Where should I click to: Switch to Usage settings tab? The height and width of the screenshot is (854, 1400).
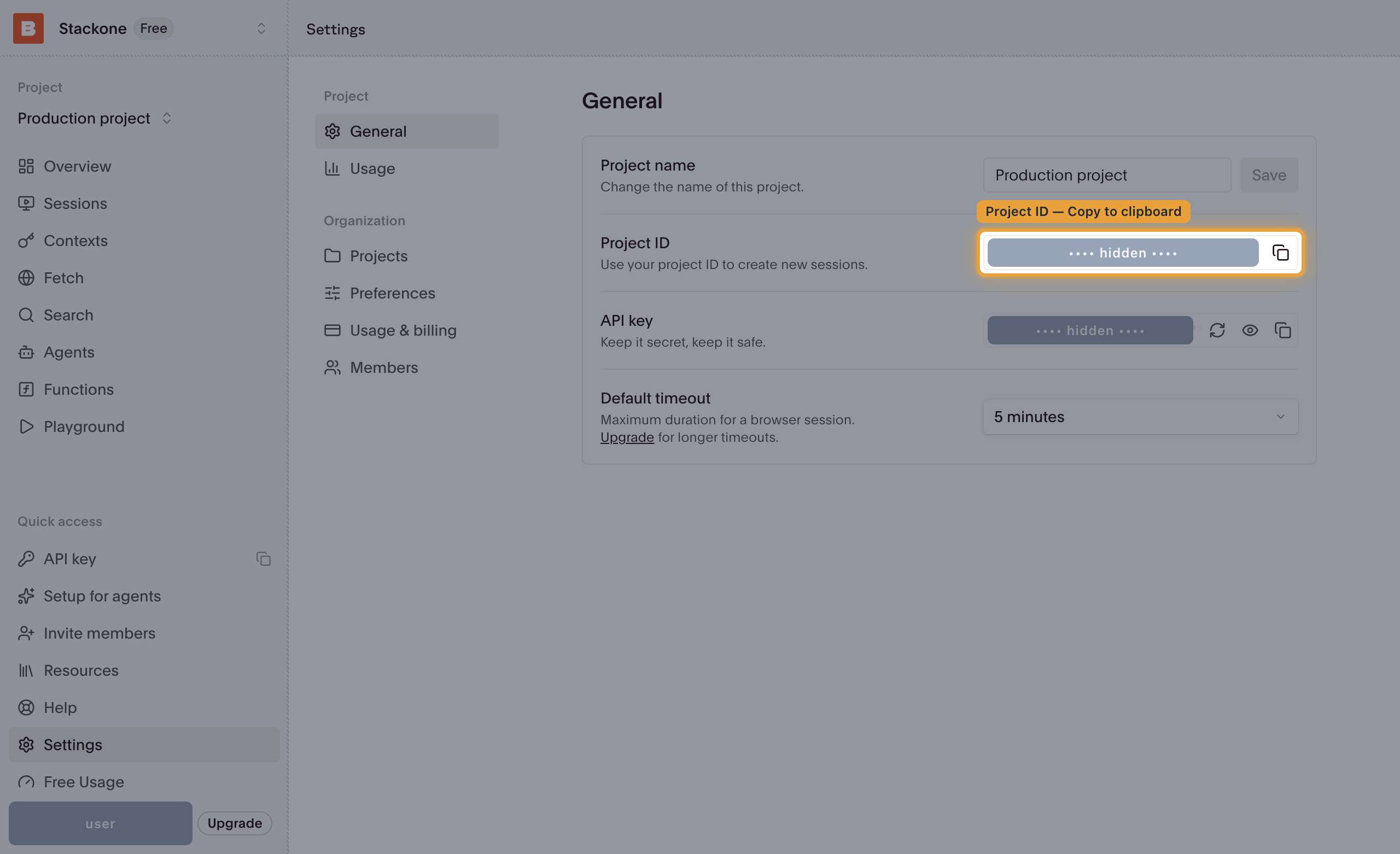[407, 169]
